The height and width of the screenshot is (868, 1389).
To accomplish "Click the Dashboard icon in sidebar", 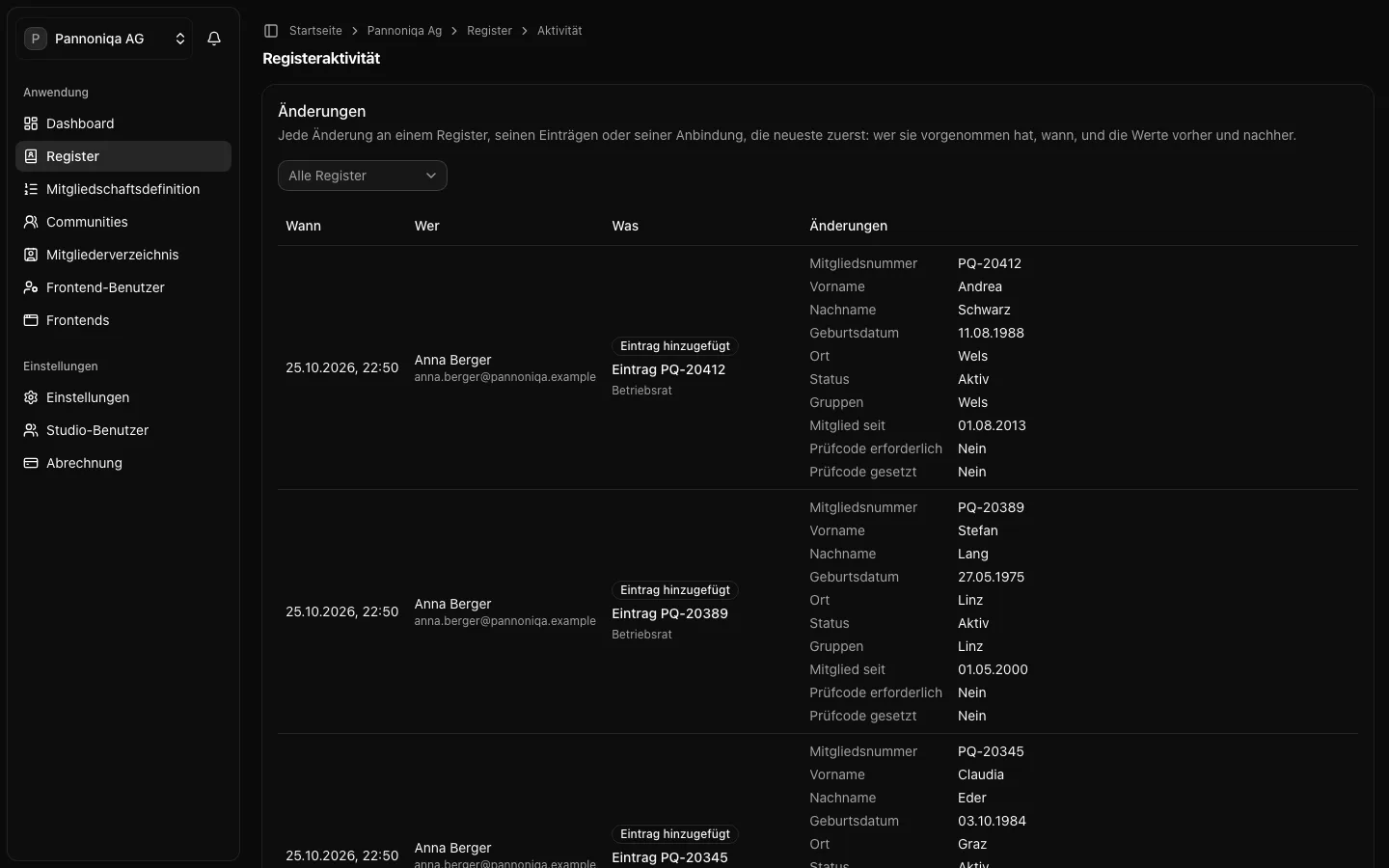I will [31, 123].
